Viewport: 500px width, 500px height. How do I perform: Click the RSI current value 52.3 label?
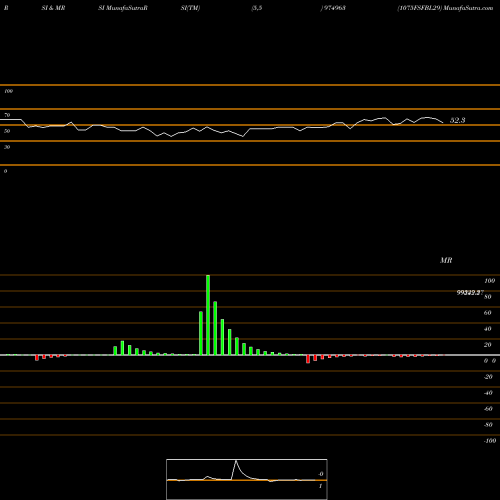pyautogui.click(x=457, y=120)
